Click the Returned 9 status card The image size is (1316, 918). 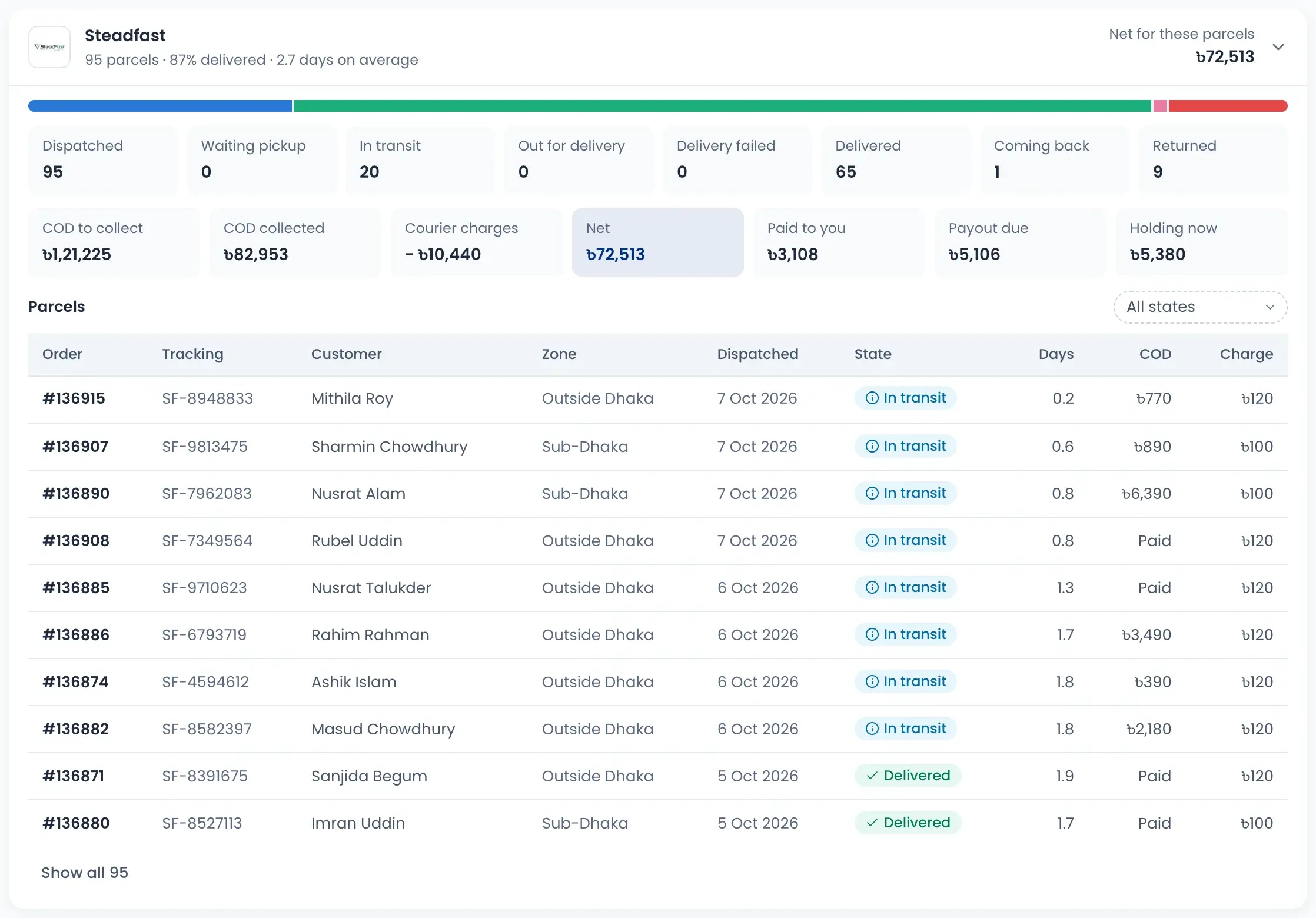click(x=1213, y=159)
